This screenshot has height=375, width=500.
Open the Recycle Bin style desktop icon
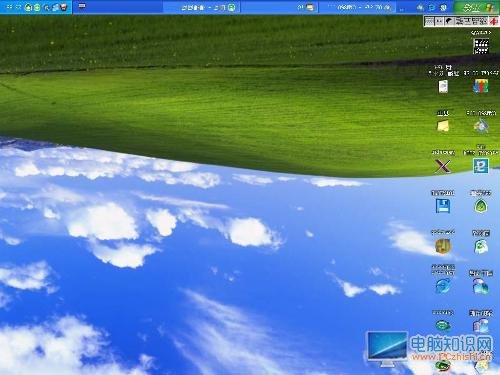(481, 247)
